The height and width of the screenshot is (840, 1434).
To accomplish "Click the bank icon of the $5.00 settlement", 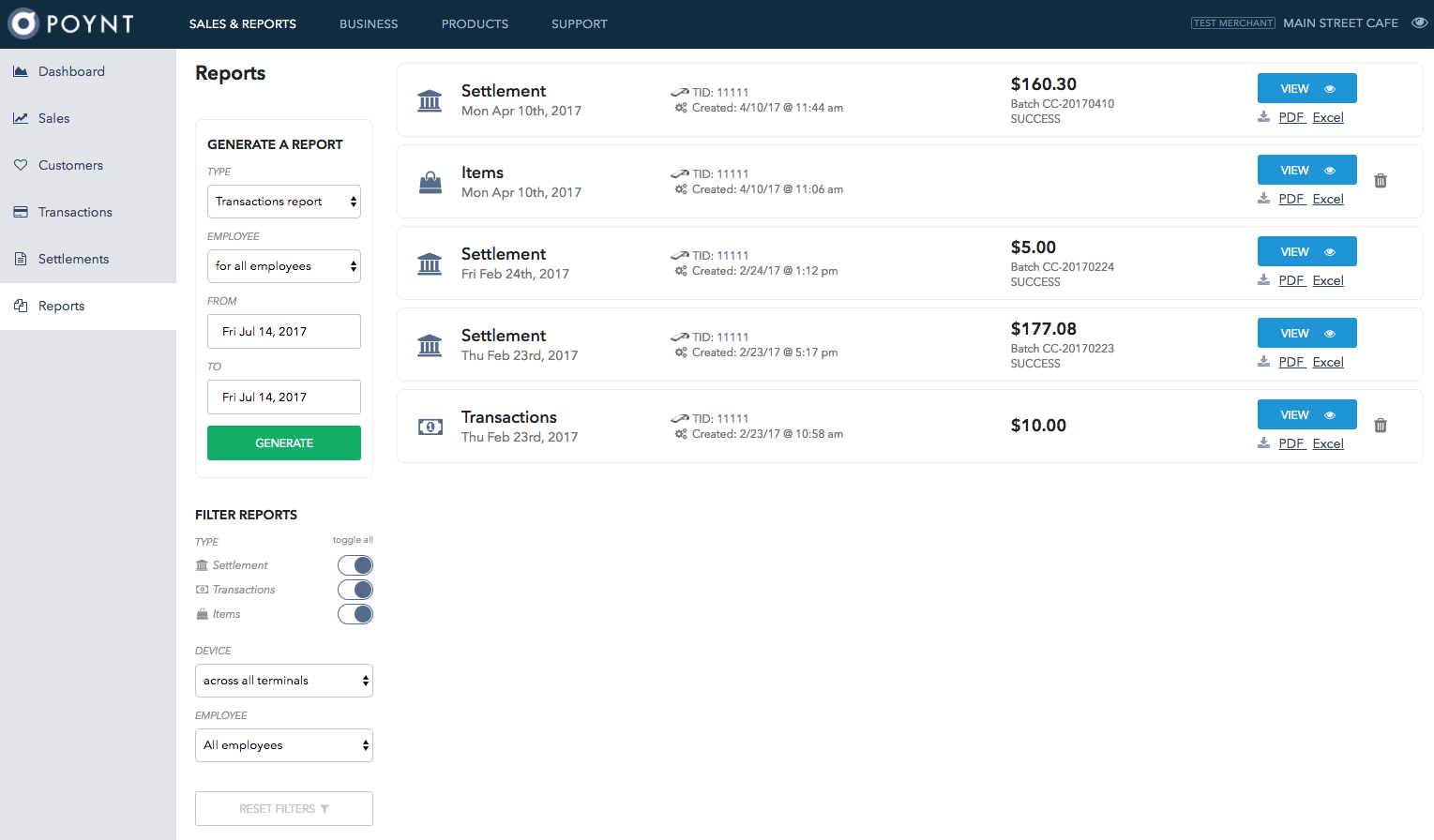I will [430, 263].
